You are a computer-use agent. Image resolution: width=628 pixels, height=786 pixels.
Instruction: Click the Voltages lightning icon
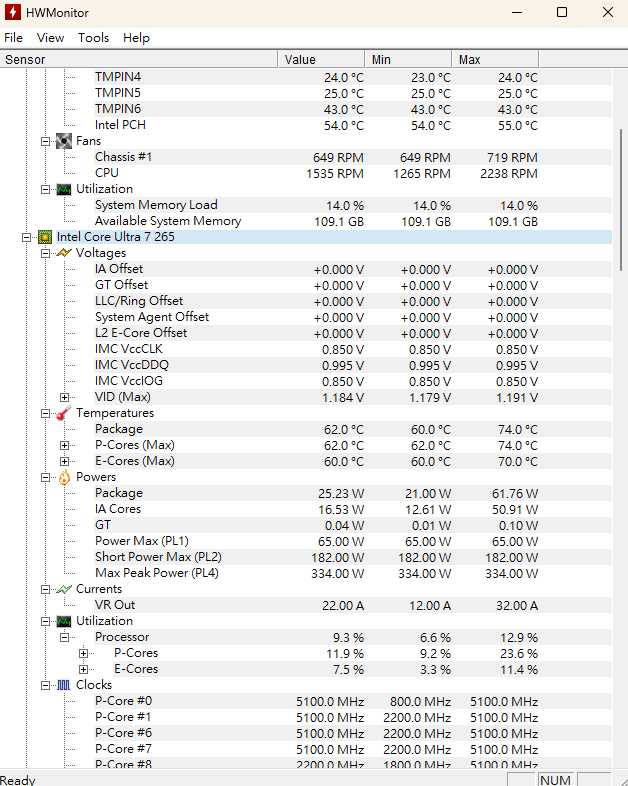64,253
